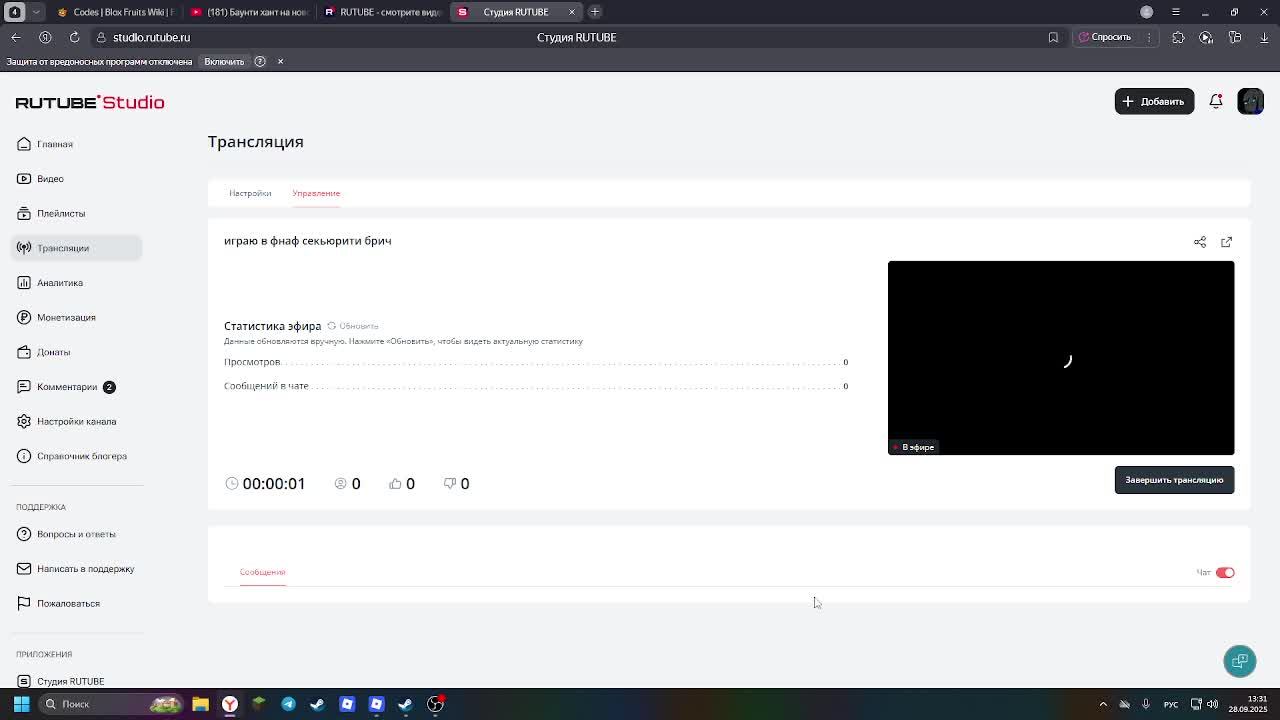Viewport: 1280px width, 720px height.
Task: Open the volume control in system tray
Action: click(x=1213, y=704)
